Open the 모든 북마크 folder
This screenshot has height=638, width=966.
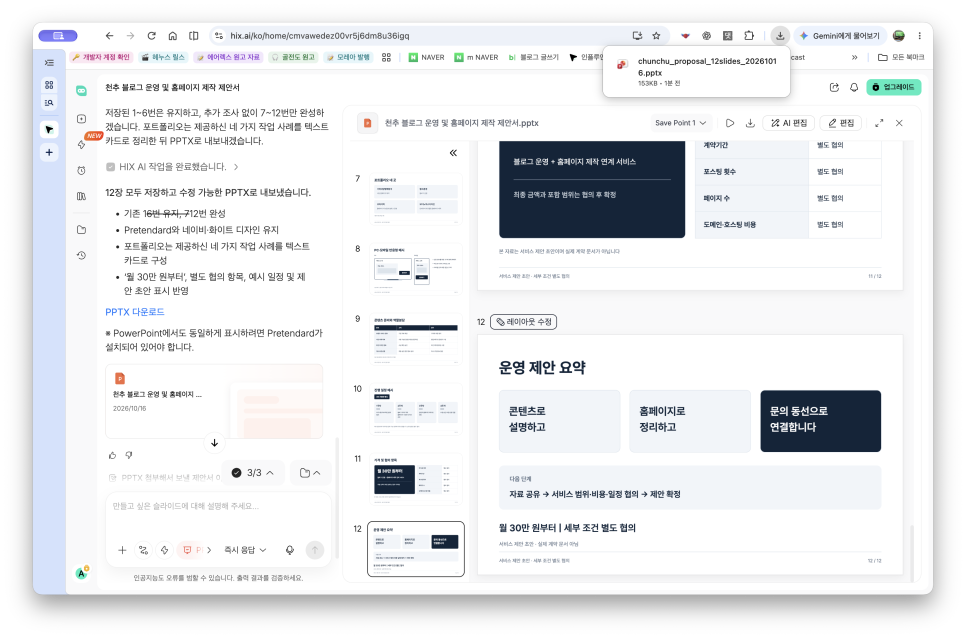[x=901, y=57]
